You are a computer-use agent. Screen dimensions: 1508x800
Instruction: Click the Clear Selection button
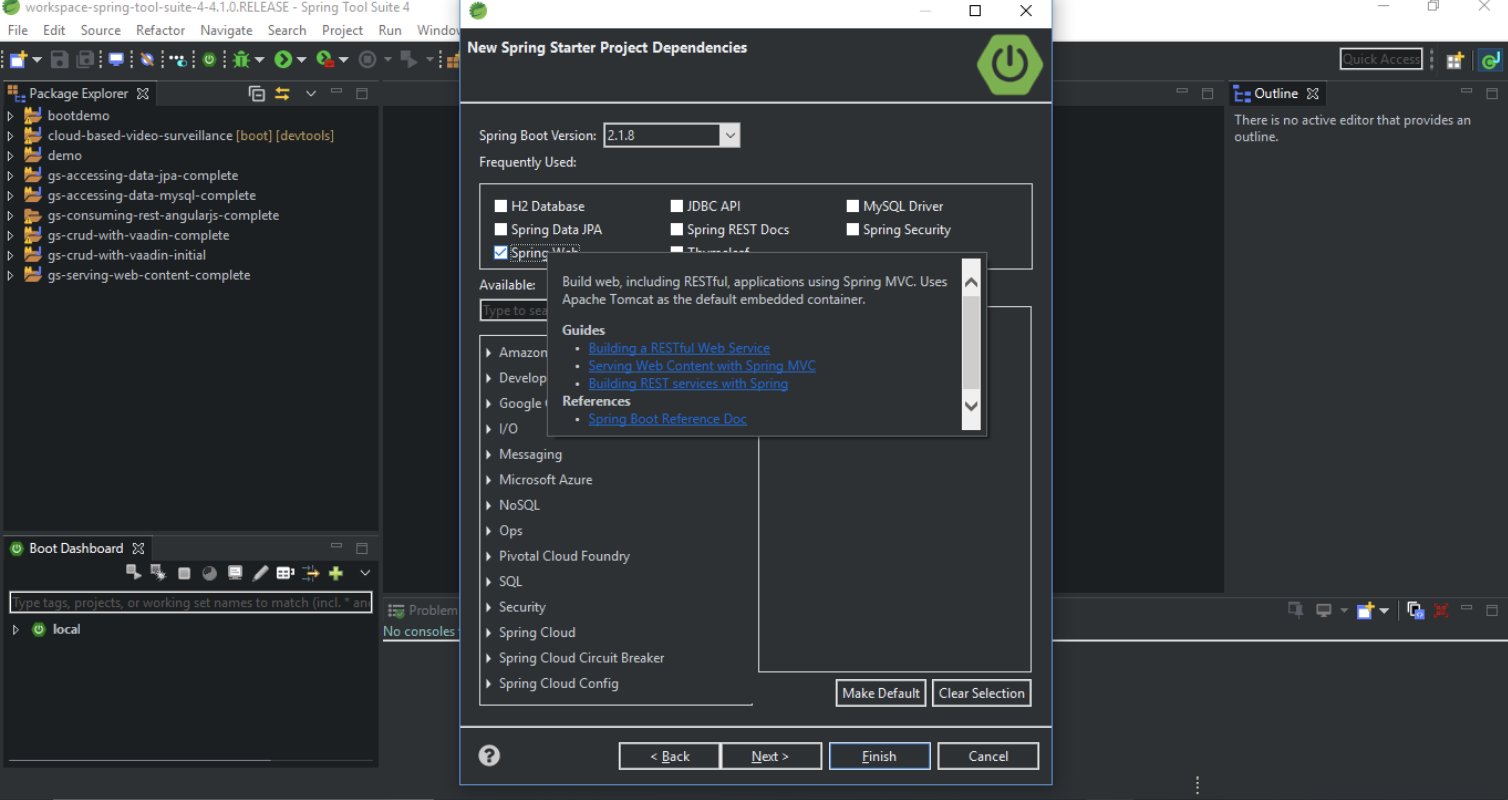click(x=982, y=693)
